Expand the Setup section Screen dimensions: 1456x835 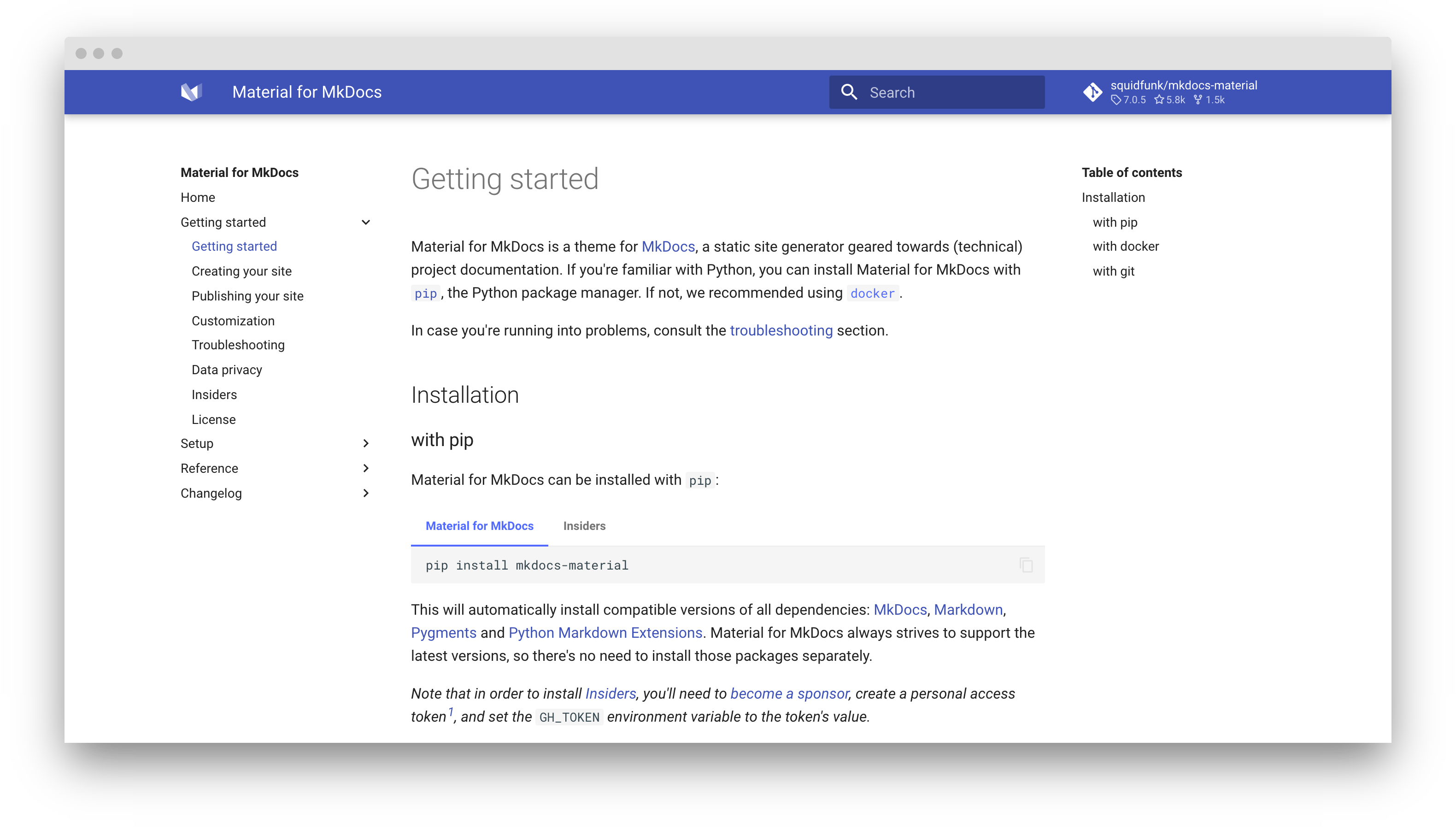tap(366, 443)
